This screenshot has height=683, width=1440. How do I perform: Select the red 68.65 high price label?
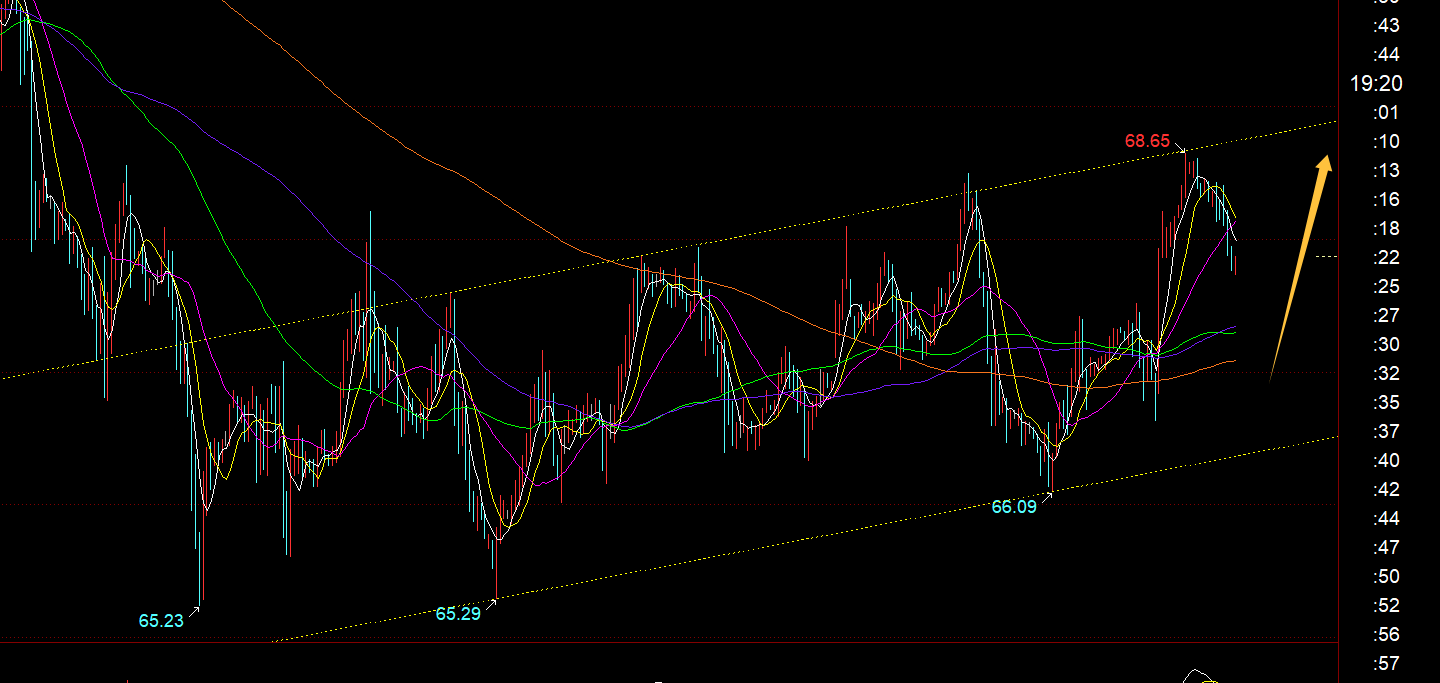(1146, 141)
